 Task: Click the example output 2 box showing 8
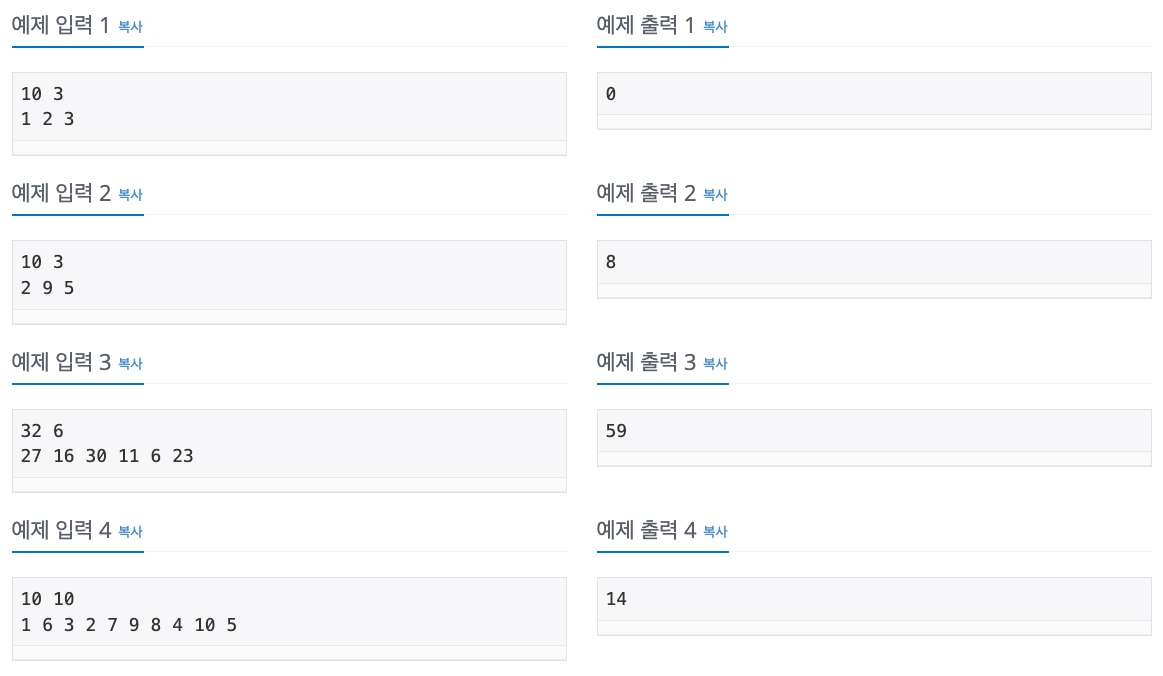874,269
